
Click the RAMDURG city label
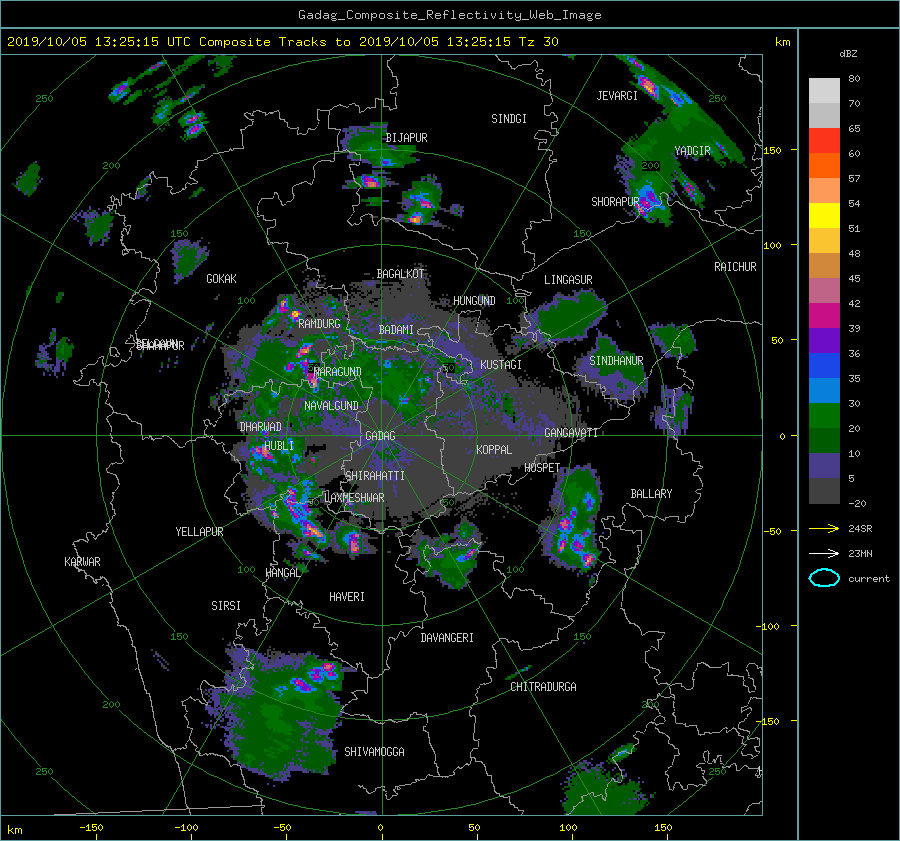[319, 324]
